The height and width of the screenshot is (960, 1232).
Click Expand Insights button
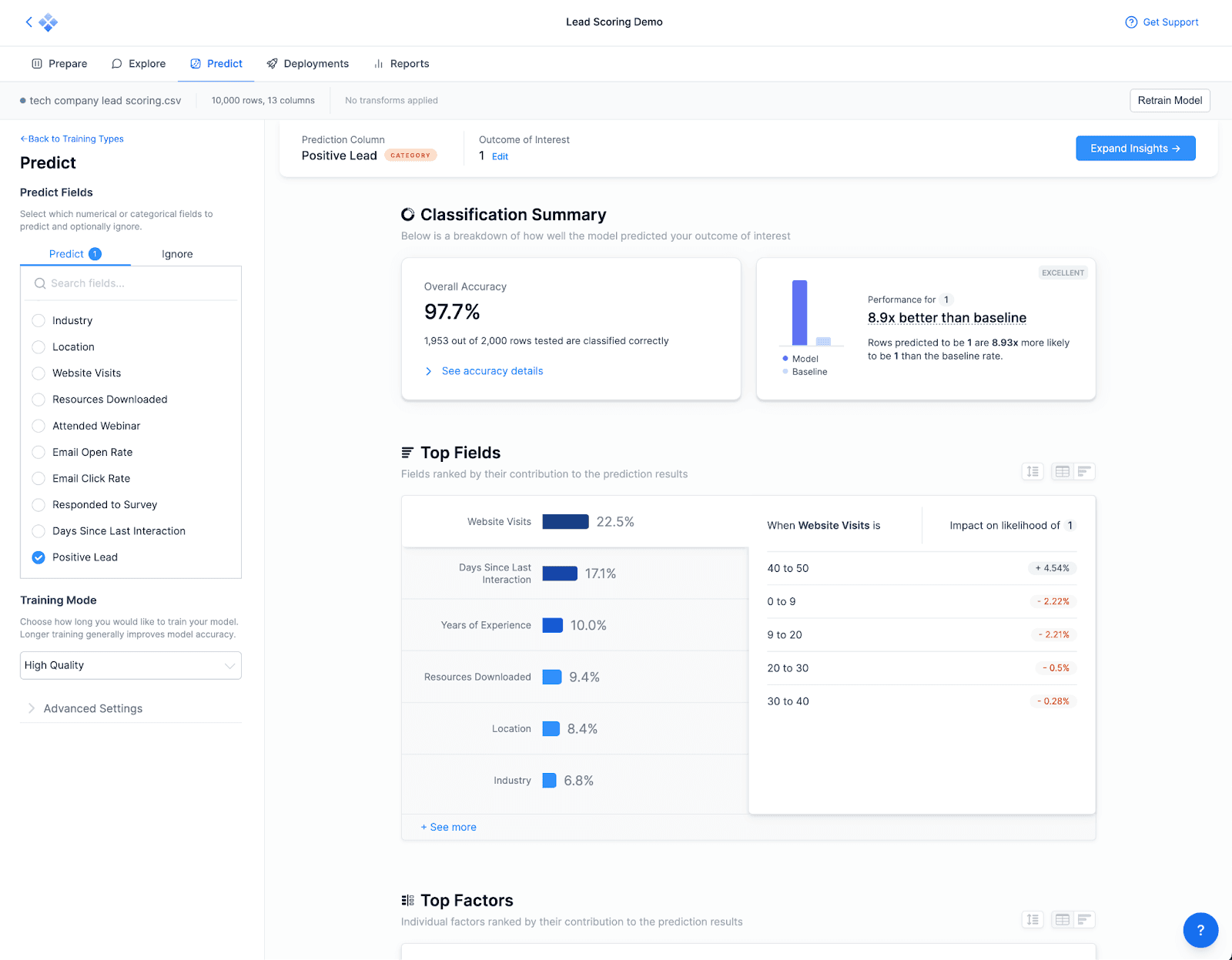tap(1135, 149)
